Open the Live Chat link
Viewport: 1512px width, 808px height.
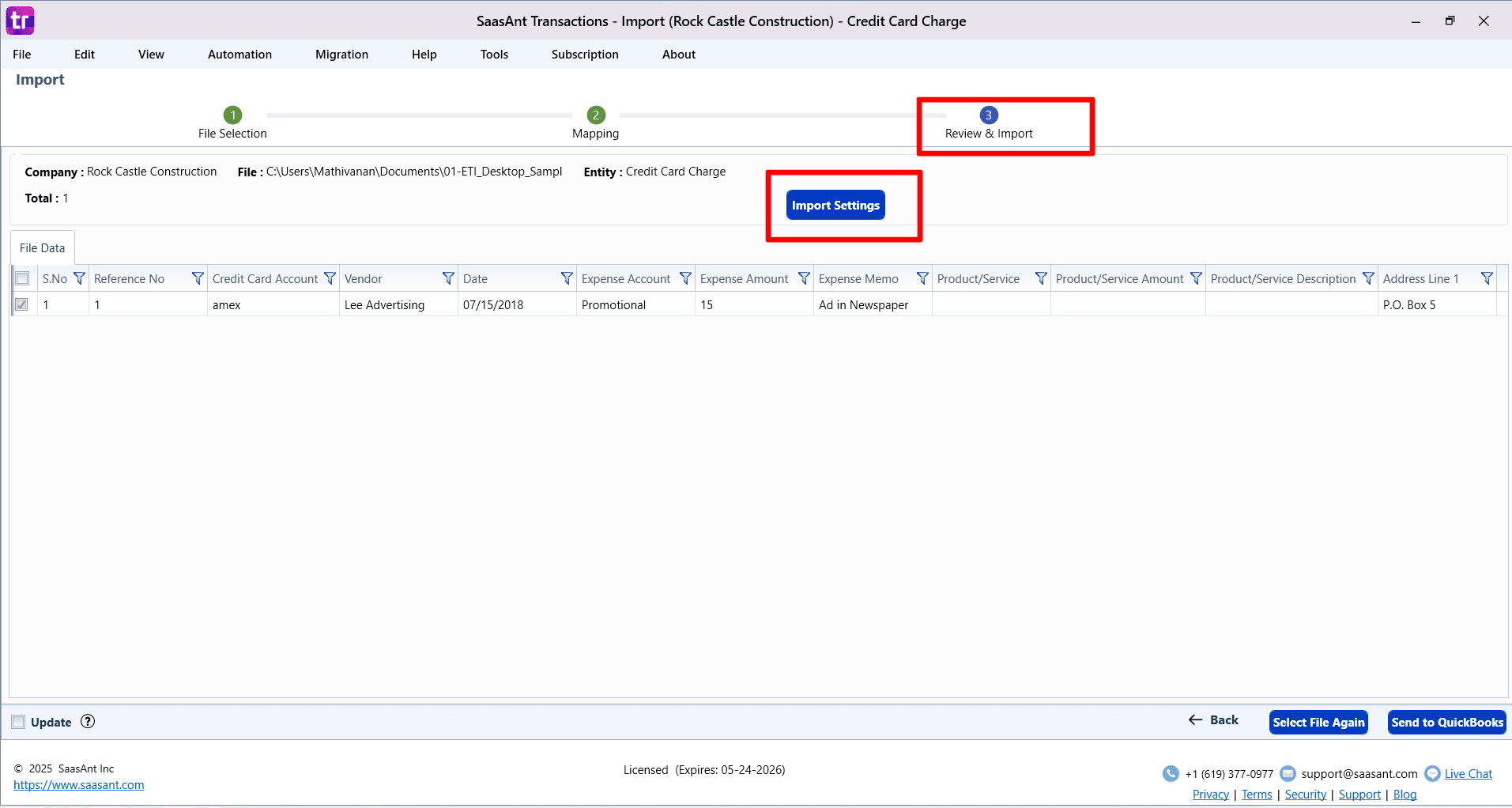(x=1469, y=774)
